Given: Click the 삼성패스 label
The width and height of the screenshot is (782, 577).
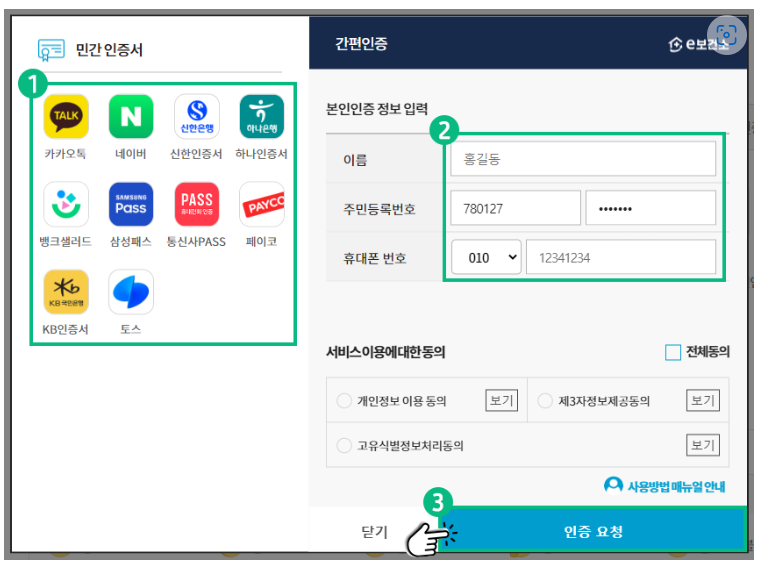Looking at the screenshot, I should click(131, 241).
